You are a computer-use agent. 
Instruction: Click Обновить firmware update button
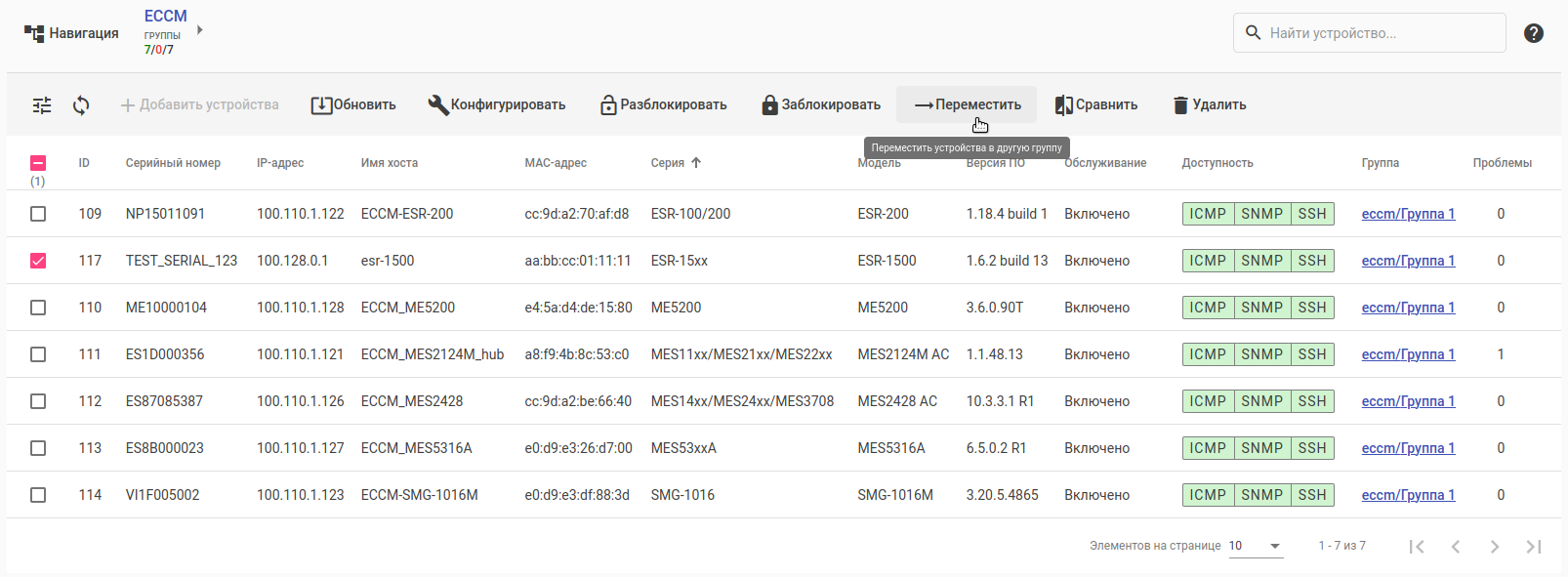[x=353, y=105]
